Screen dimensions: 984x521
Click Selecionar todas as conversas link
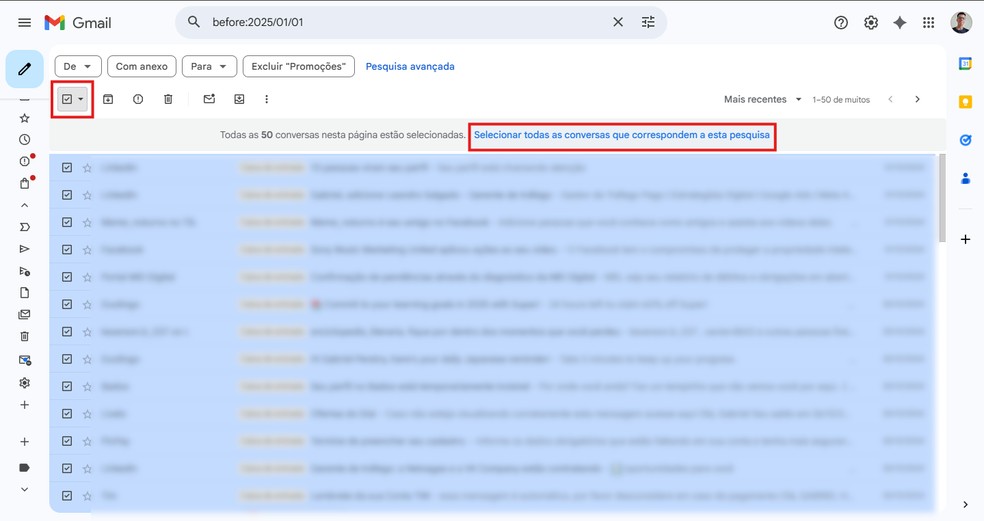621,135
